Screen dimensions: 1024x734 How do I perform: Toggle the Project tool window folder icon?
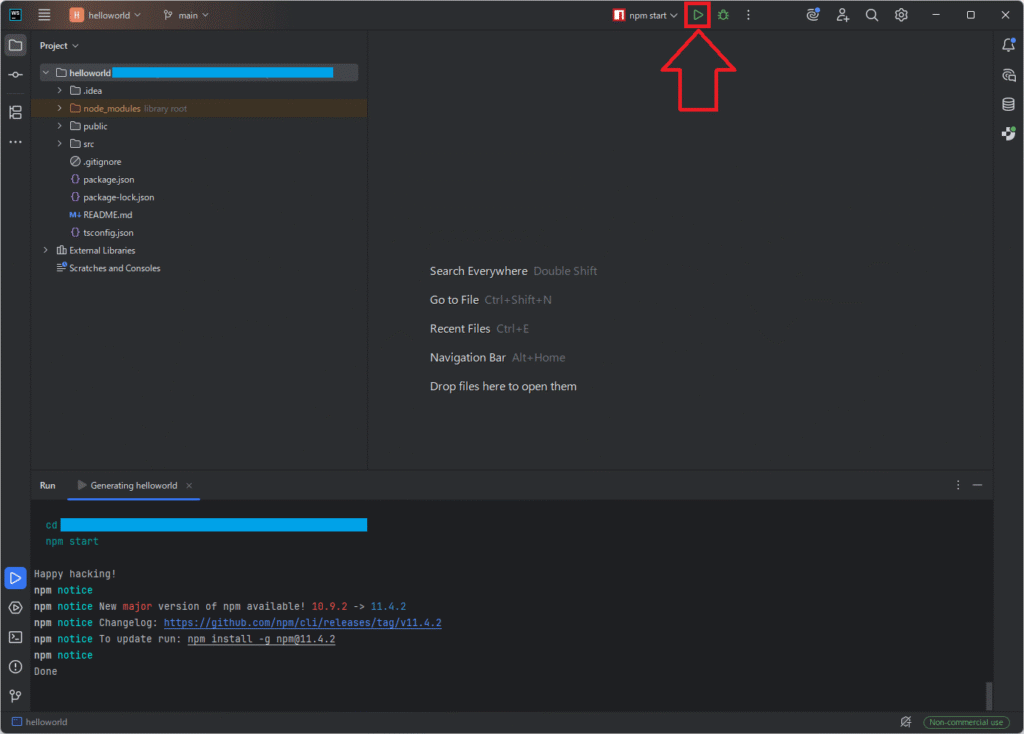15,45
